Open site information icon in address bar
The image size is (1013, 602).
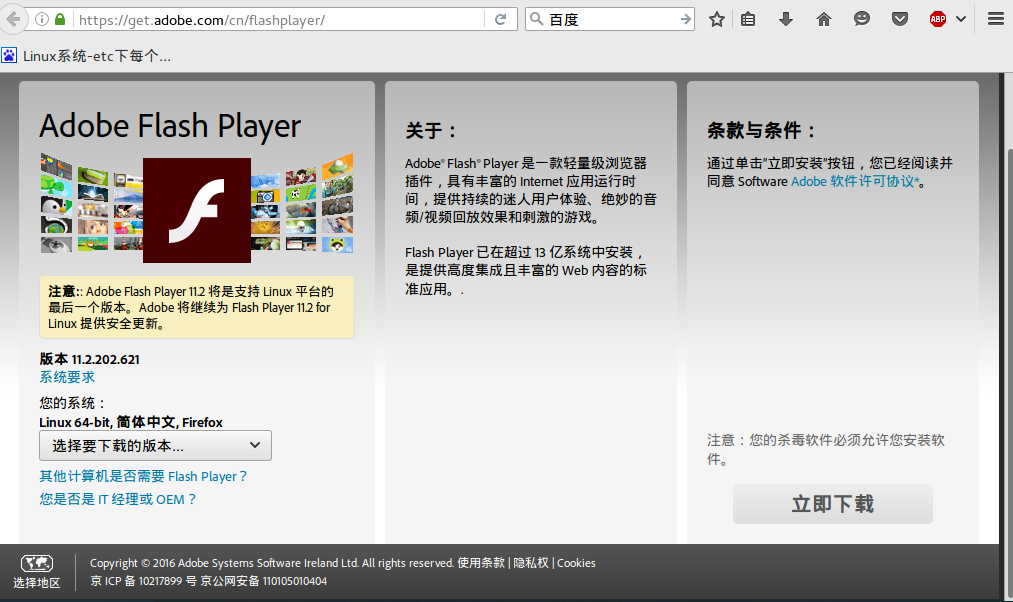click(42, 19)
